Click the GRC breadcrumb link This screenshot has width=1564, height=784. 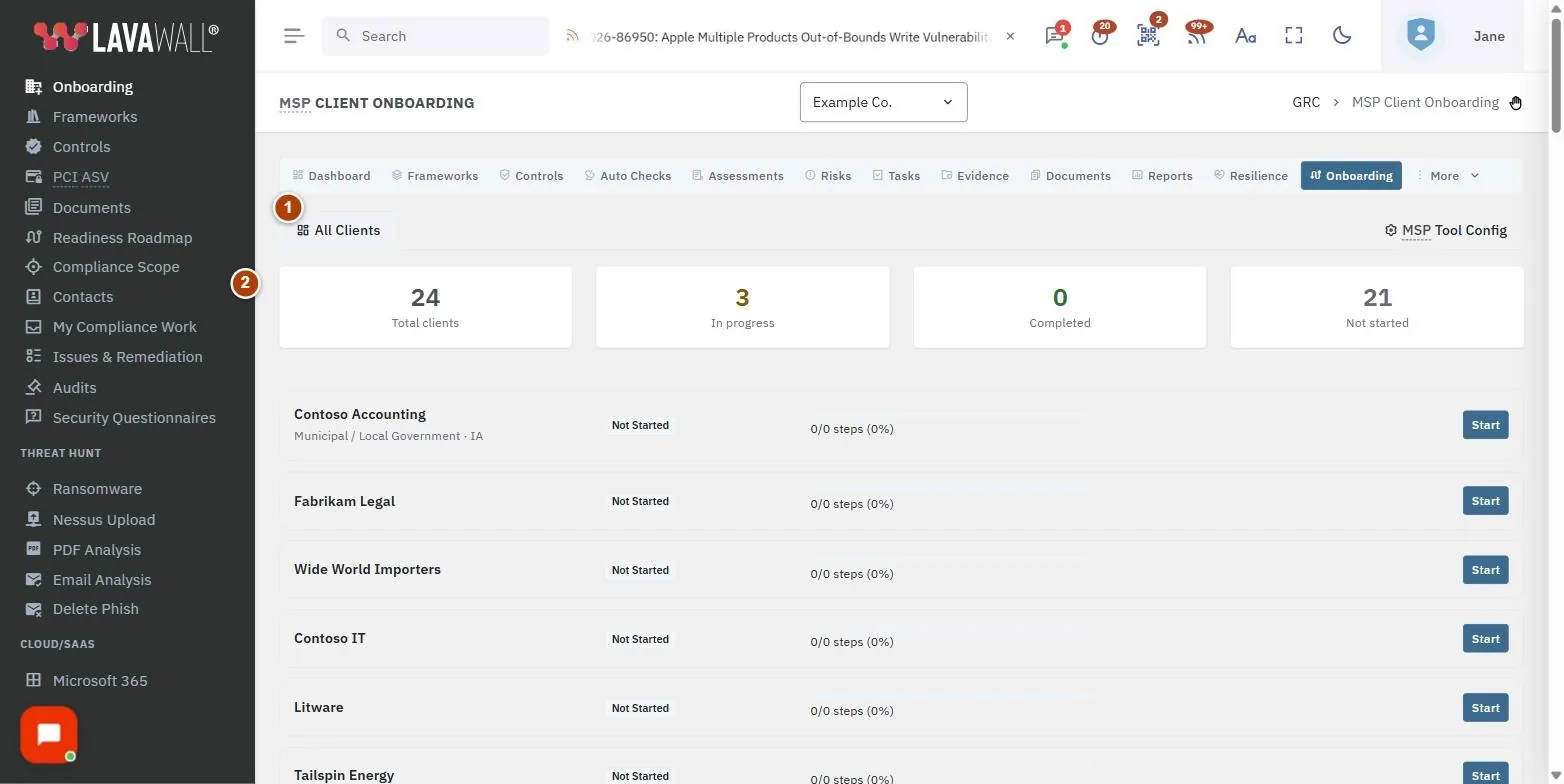coord(1306,102)
